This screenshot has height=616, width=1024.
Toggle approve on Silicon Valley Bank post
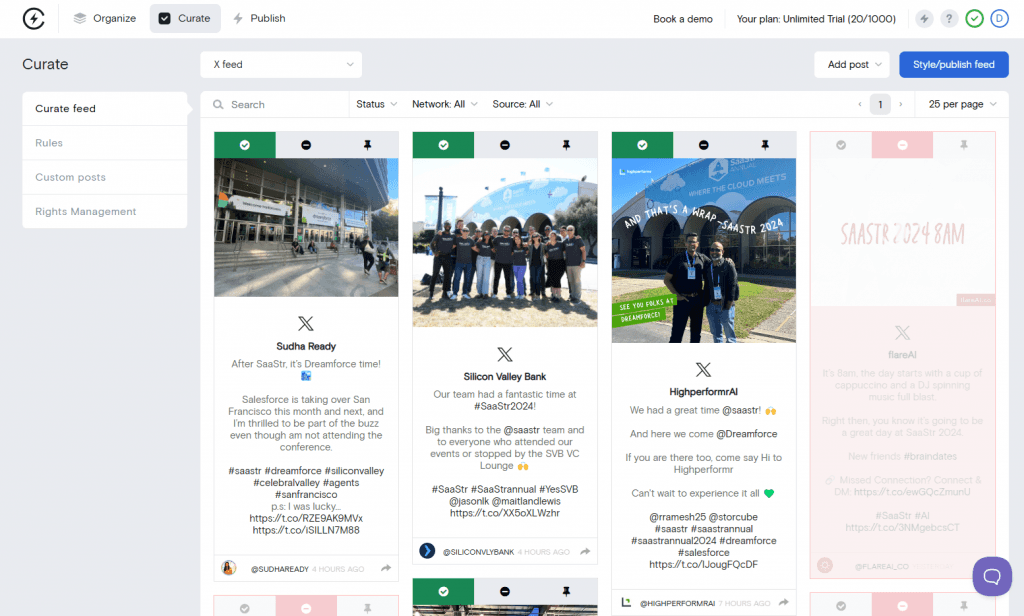[x=443, y=145]
